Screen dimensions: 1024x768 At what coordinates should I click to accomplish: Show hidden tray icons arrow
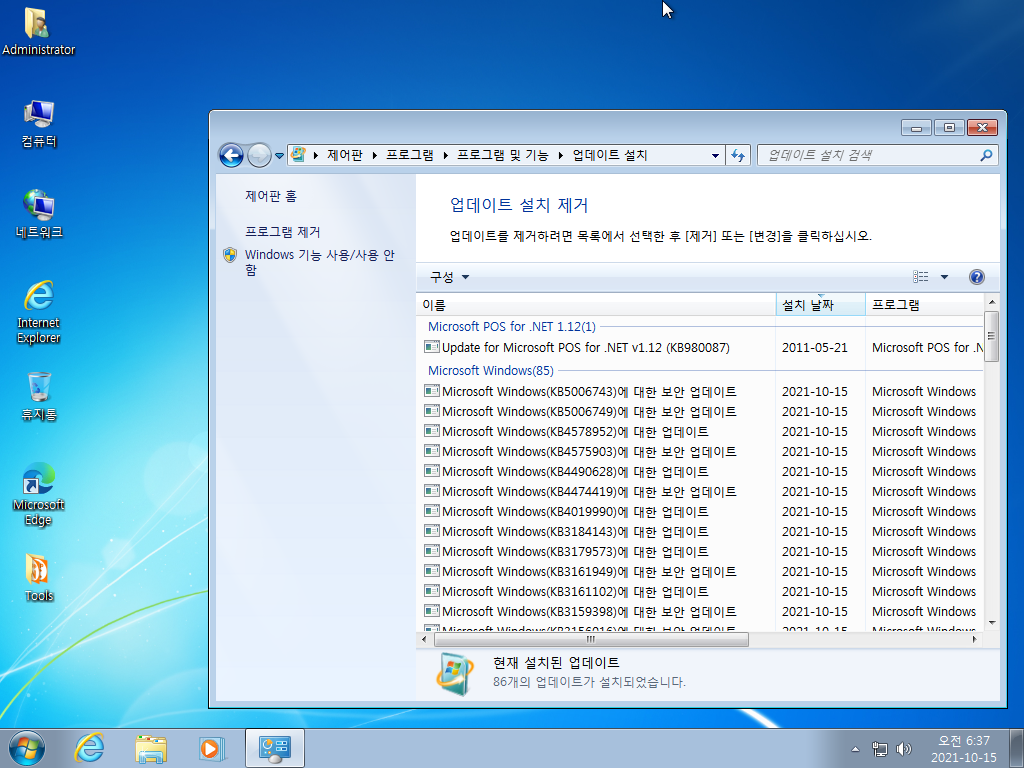click(x=855, y=749)
